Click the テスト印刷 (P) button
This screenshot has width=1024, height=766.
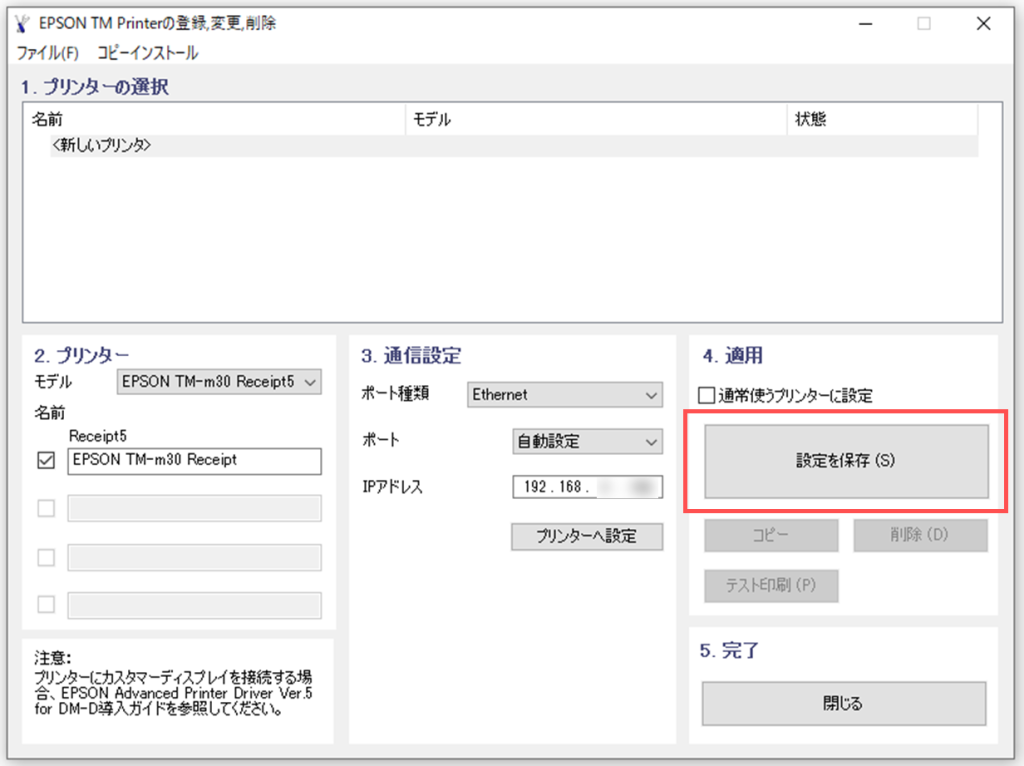click(x=771, y=586)
